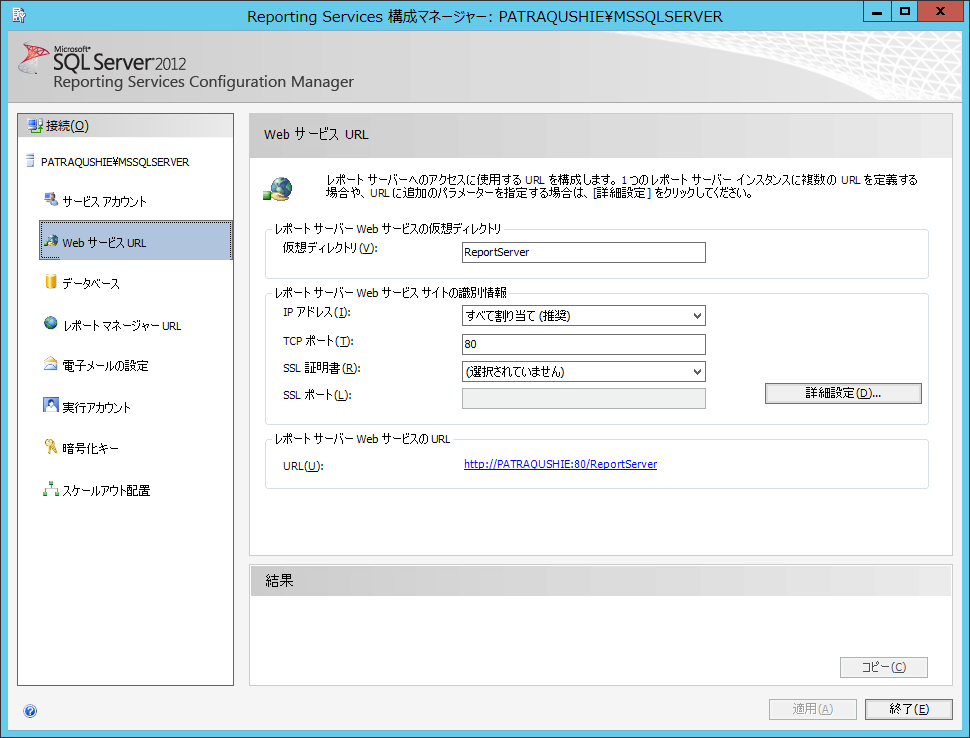The image size is (970, 738).
Task: Click the Web サービス URL page heading
Action: 316,134
